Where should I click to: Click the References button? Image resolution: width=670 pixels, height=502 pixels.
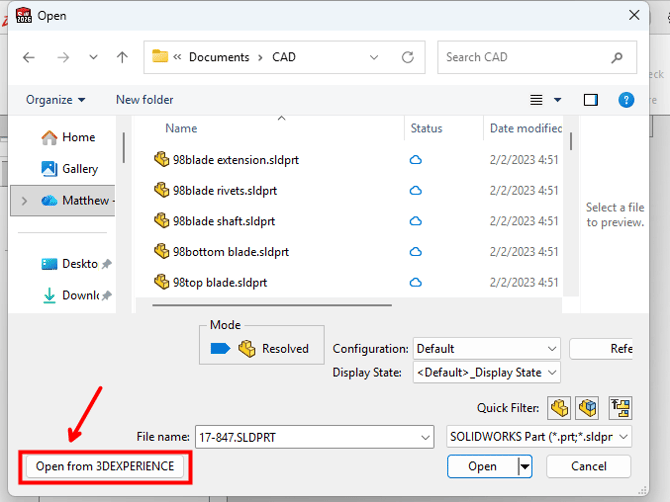point(602,349)
